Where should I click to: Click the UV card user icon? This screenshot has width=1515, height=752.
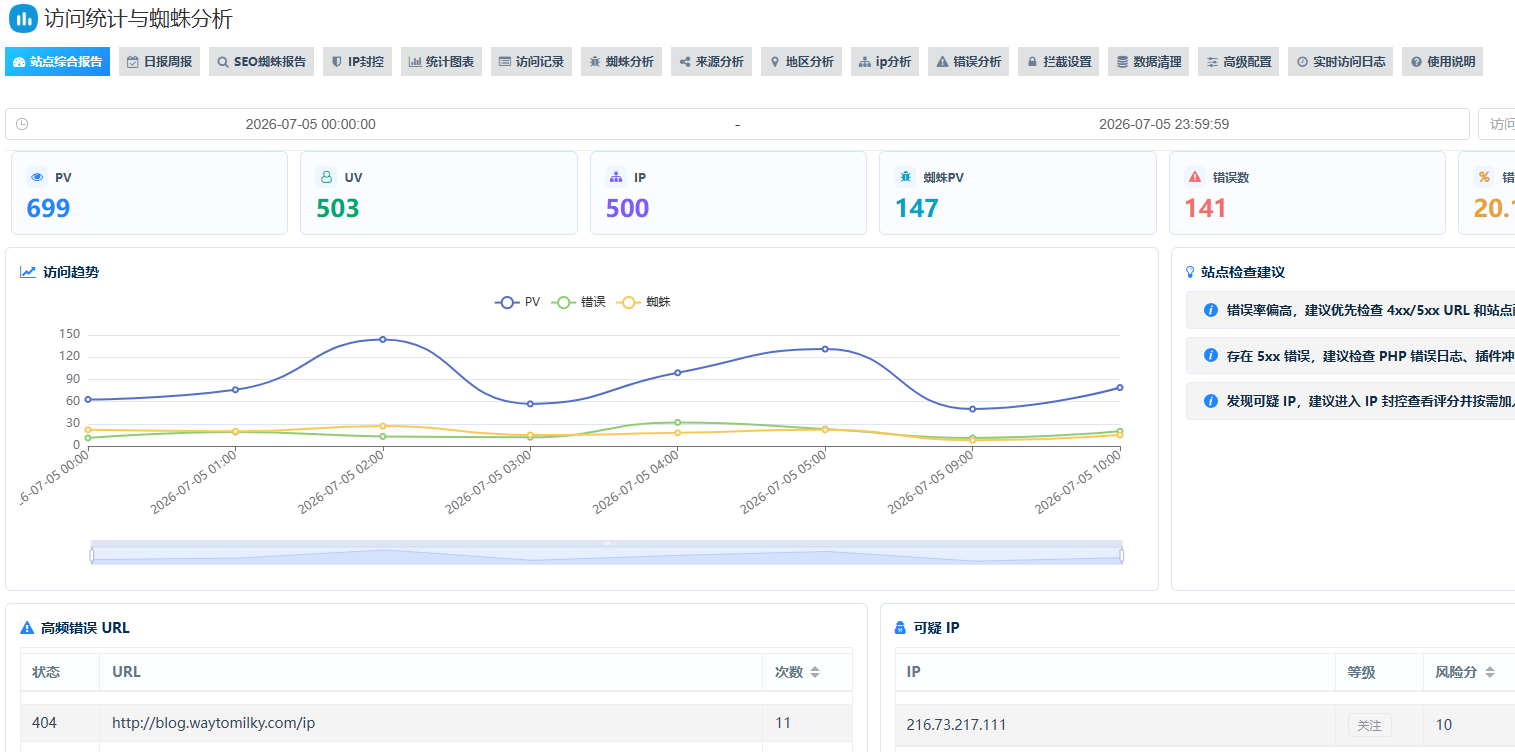[x=326, y=177]
